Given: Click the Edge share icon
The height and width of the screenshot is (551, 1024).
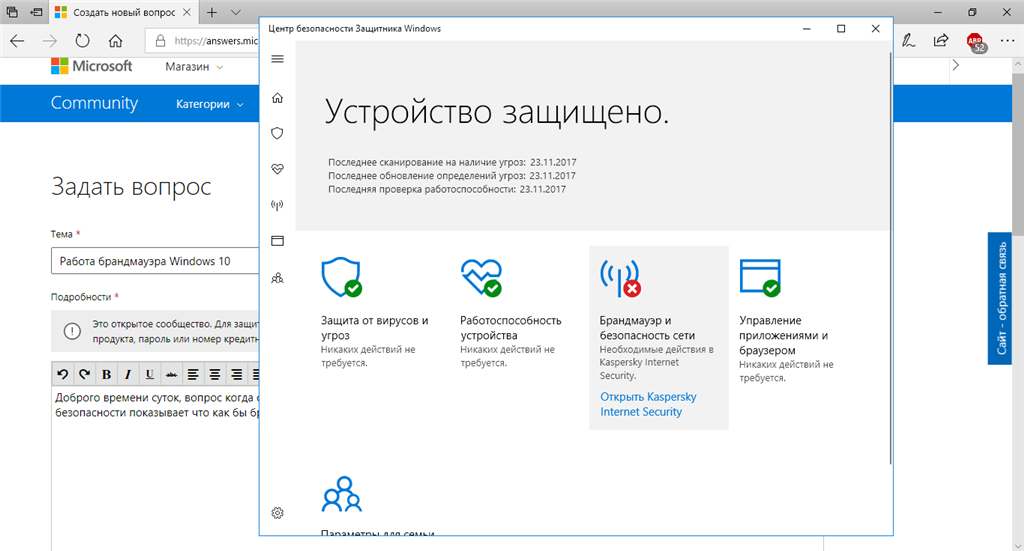Looking at the screenshot, I should 941,40.
